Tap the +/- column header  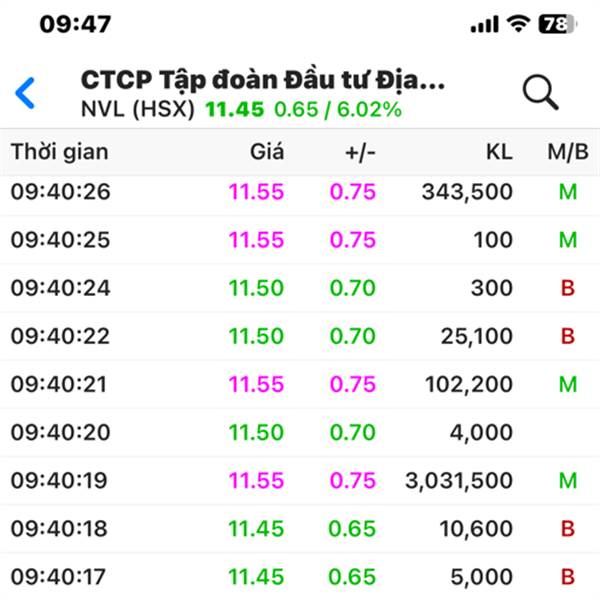coord(360,153)
